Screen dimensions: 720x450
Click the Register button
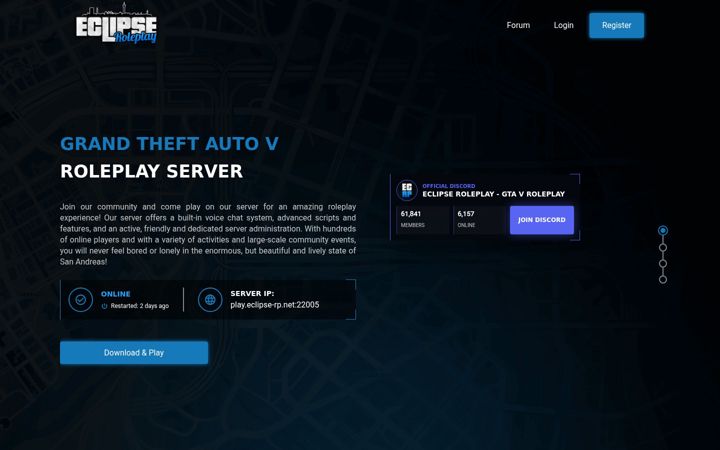(x=616, y=25)
